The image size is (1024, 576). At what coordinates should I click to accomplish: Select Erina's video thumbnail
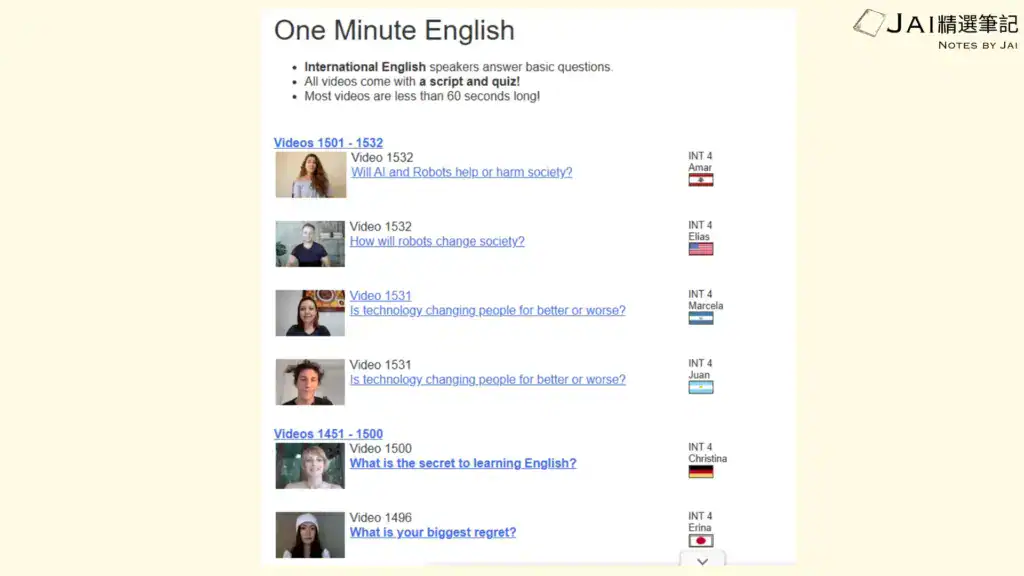[x=310, y=535]
